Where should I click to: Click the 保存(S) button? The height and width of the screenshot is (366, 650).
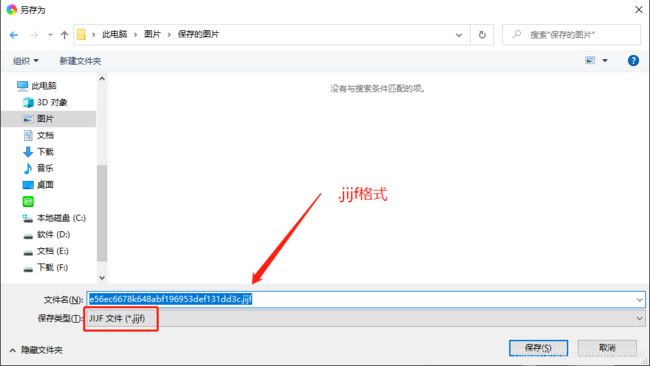538,348
